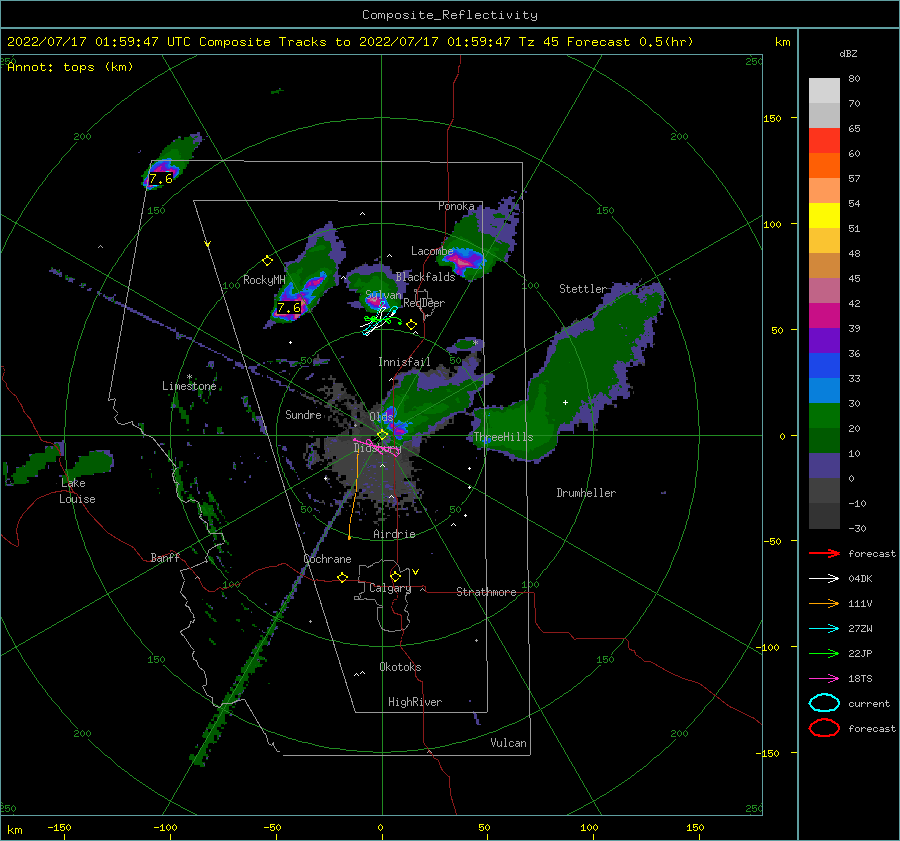Click the Okotoks town label
900x841 pixels.
pos(400,666)
